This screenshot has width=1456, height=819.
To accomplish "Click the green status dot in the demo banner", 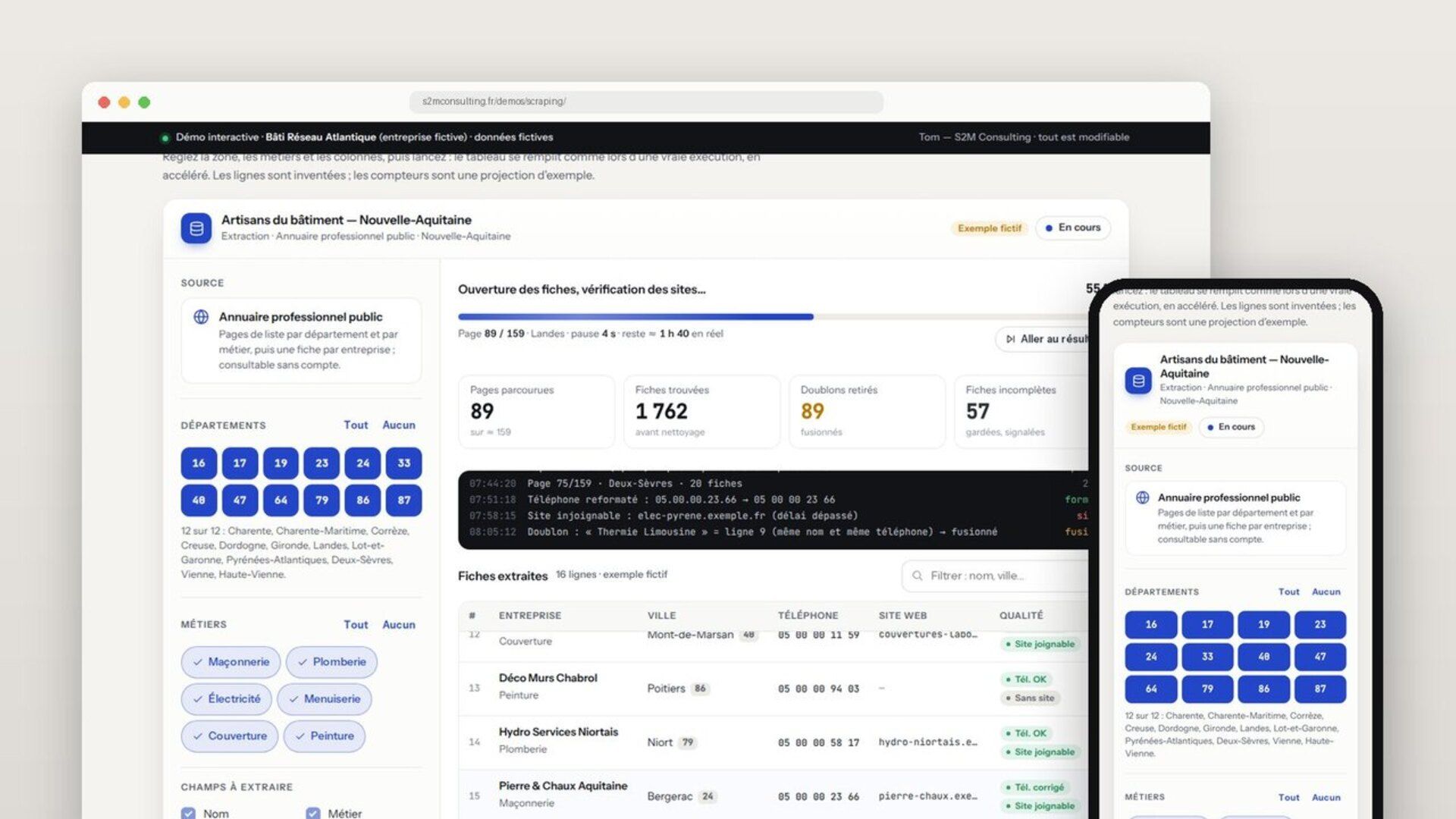I will tap(165, 138).
